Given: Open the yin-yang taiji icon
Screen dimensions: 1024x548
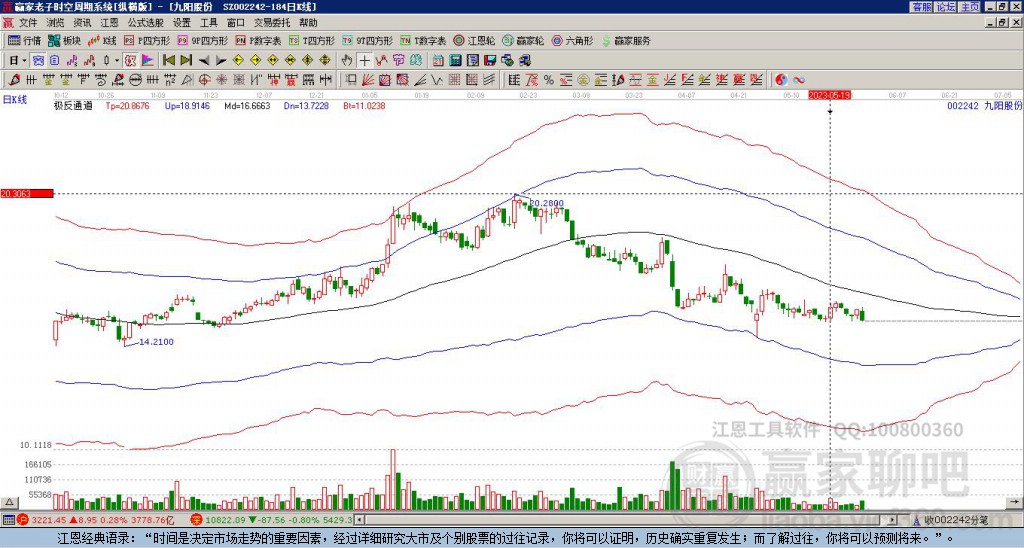Looking at the screenshot, I should [x=781, y=80].
